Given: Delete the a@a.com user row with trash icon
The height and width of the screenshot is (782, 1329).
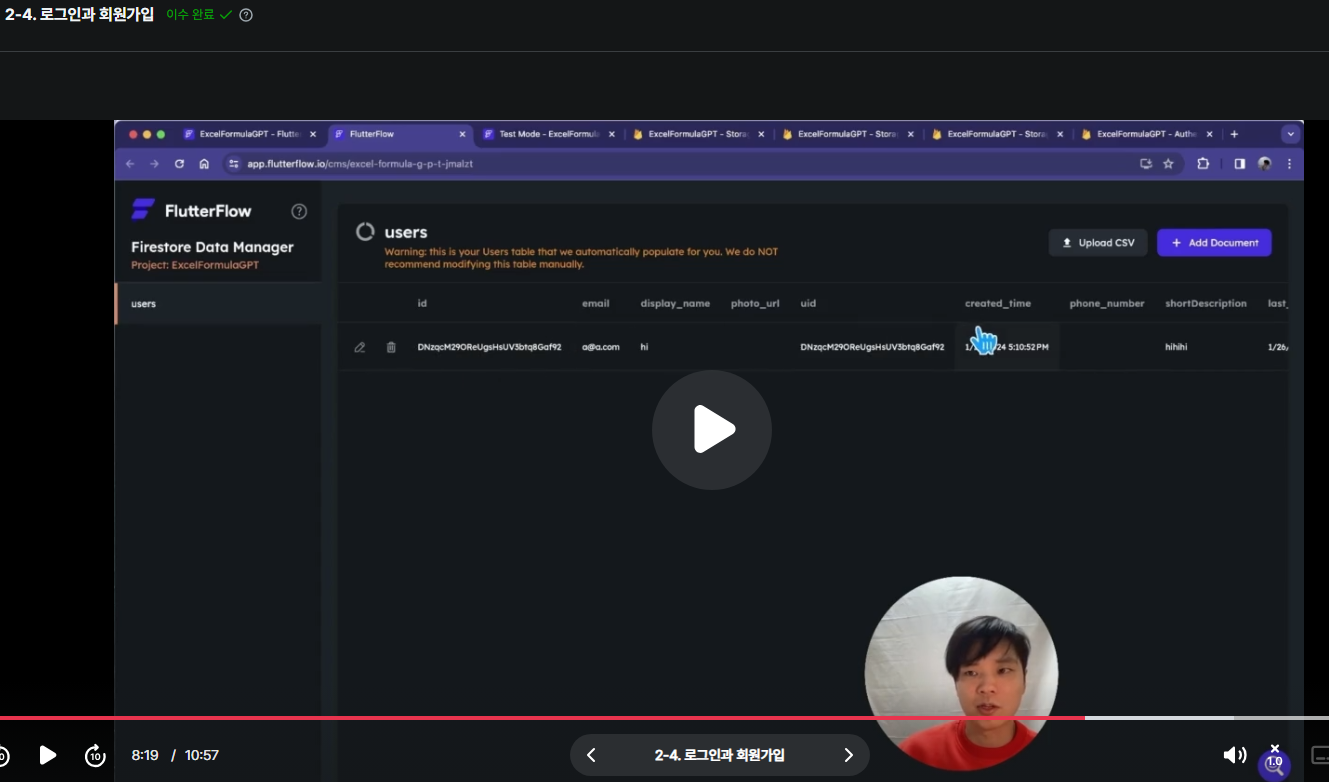Looking at the screenshot, I should point(391,347).
